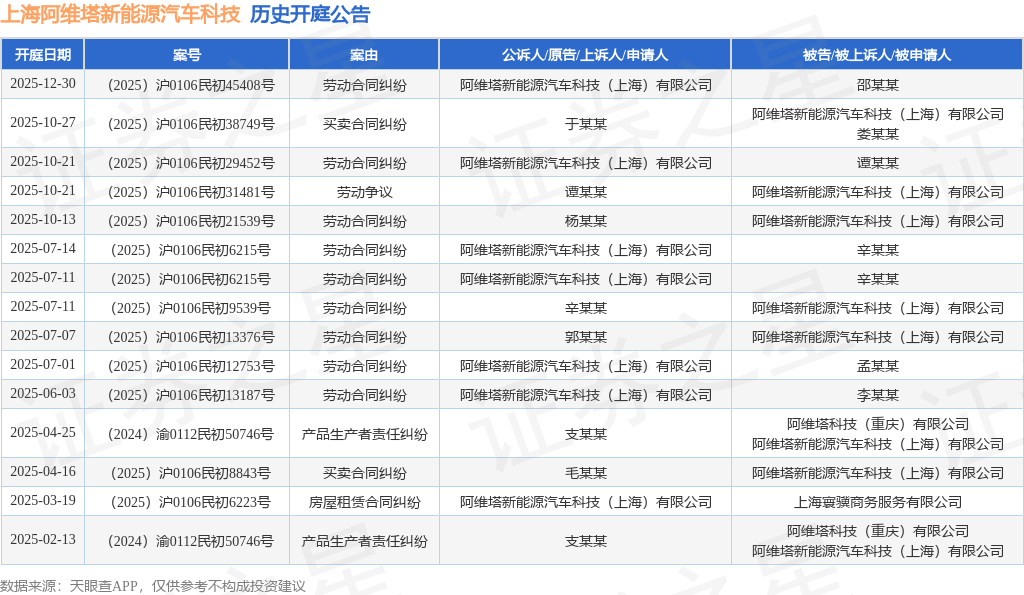Click defendant name 娄某某
This screenshot has width=1024, height=595.
878,134
